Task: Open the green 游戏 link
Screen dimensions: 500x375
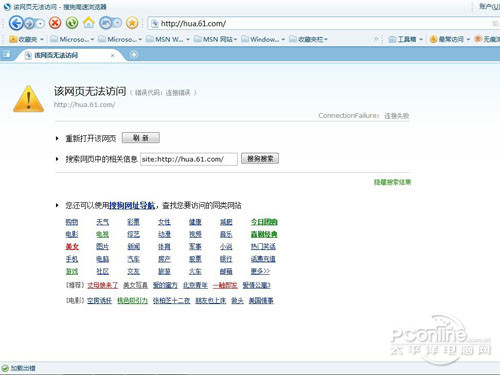Action: [72, 271]
